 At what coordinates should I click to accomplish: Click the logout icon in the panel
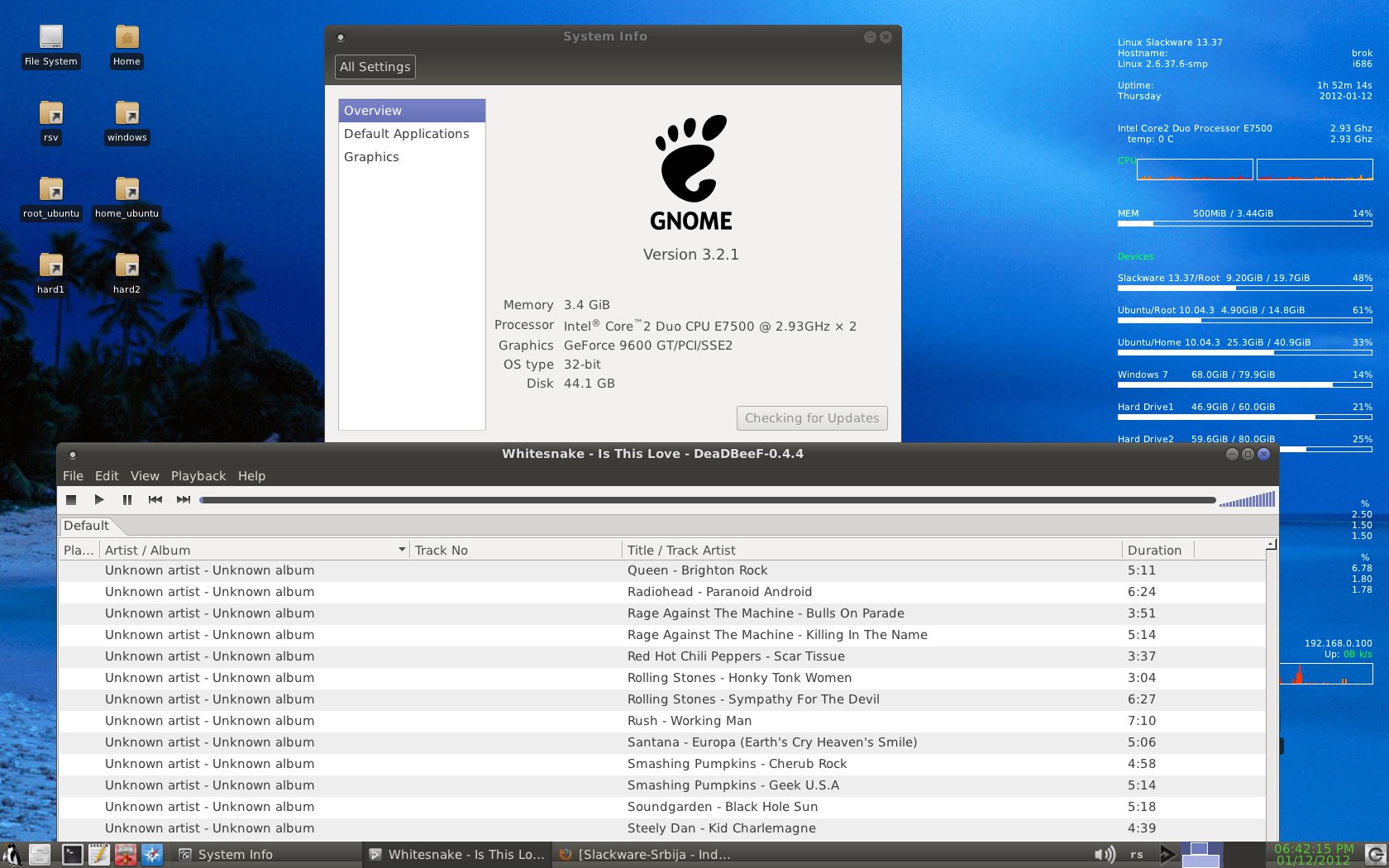pyautogui.click(x=1375, y=854)
